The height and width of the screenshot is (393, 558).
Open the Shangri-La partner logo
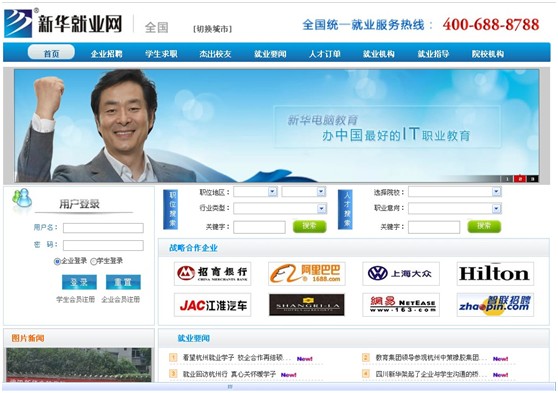click(x=307, y=305)
